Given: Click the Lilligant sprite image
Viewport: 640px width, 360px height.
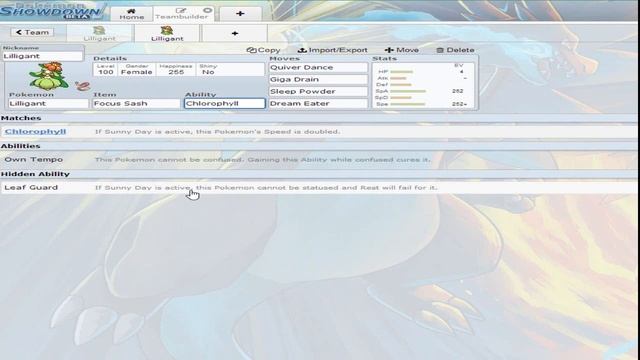Looking at the screenshot, I should [49, 76].
